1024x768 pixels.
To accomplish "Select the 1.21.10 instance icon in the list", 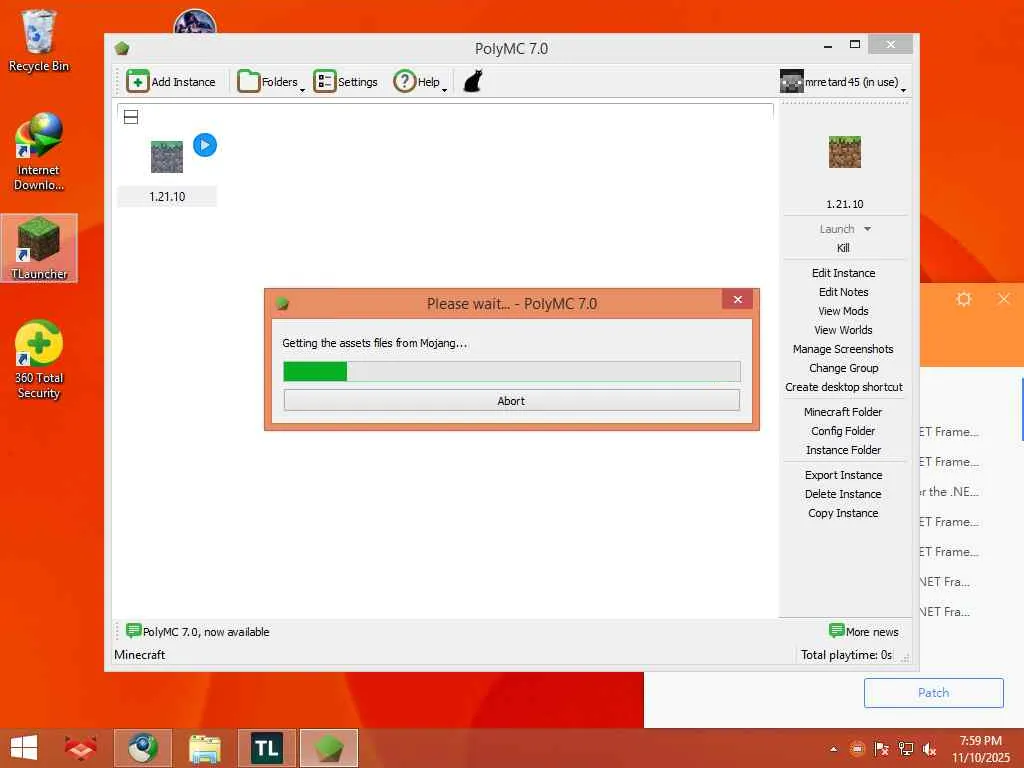I will (x=167, y=157).
